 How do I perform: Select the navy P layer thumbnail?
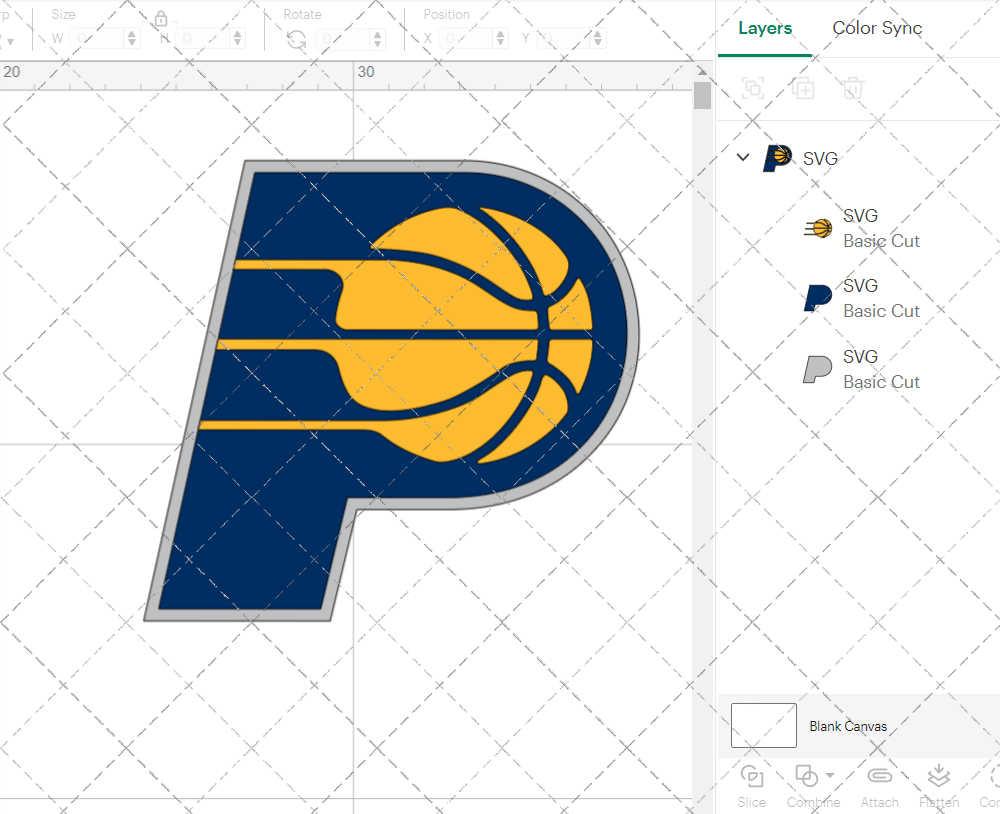818,298
